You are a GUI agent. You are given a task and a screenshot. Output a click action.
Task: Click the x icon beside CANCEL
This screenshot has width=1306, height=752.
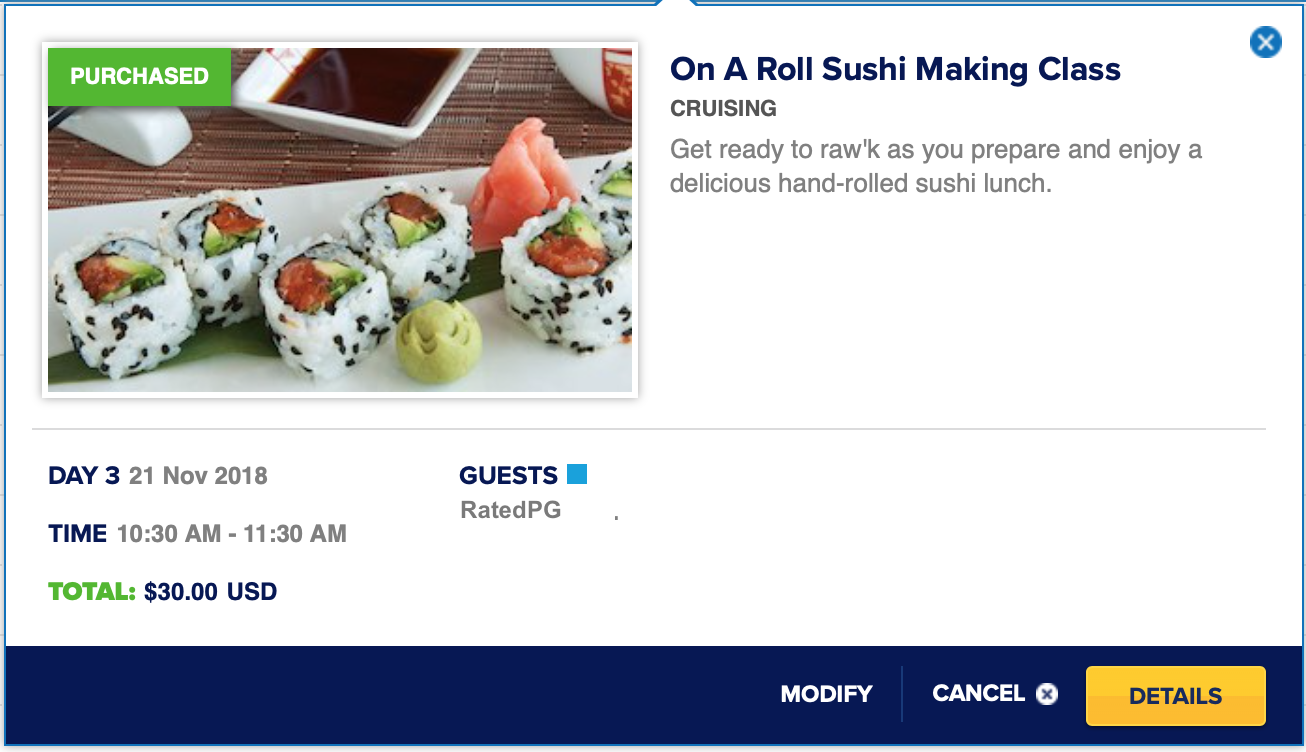tap(1047, 694)
